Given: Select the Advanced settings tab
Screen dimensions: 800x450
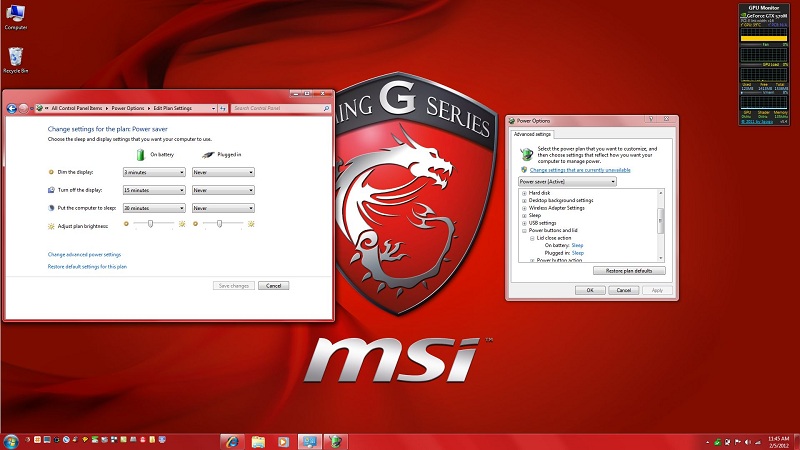Looking at the screenshot, I should (x=532, y=134).
